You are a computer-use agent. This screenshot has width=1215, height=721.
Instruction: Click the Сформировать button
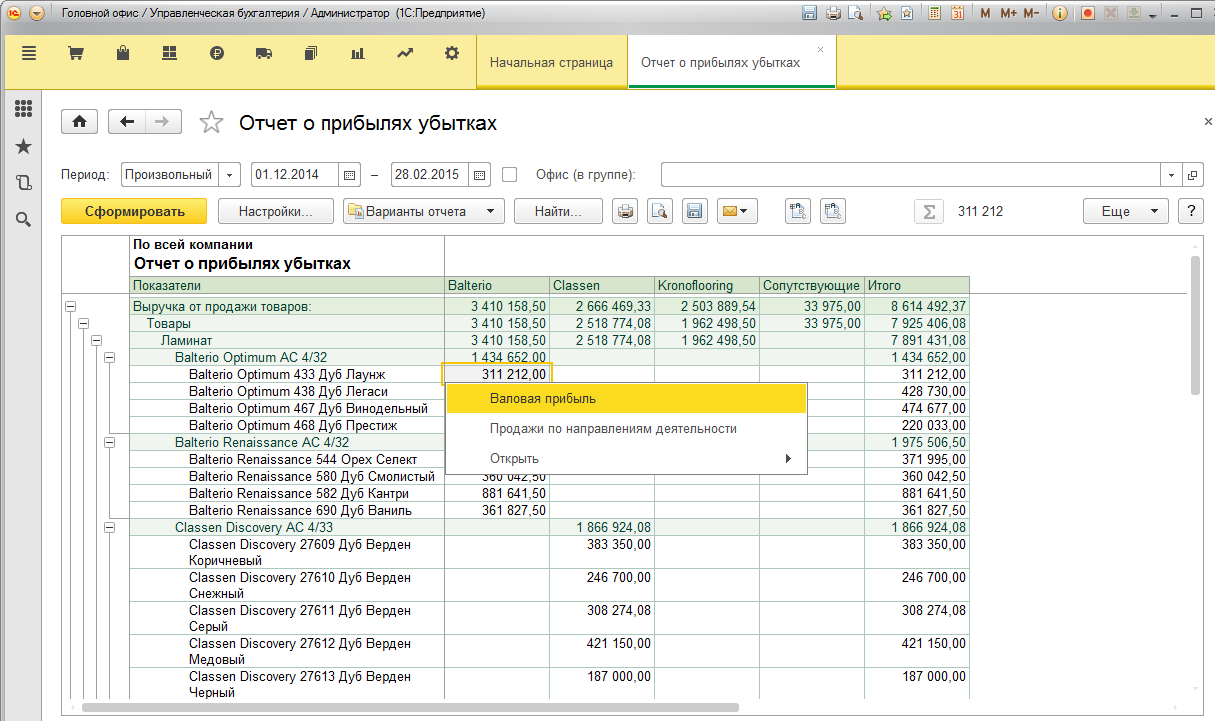coord(134,211)
